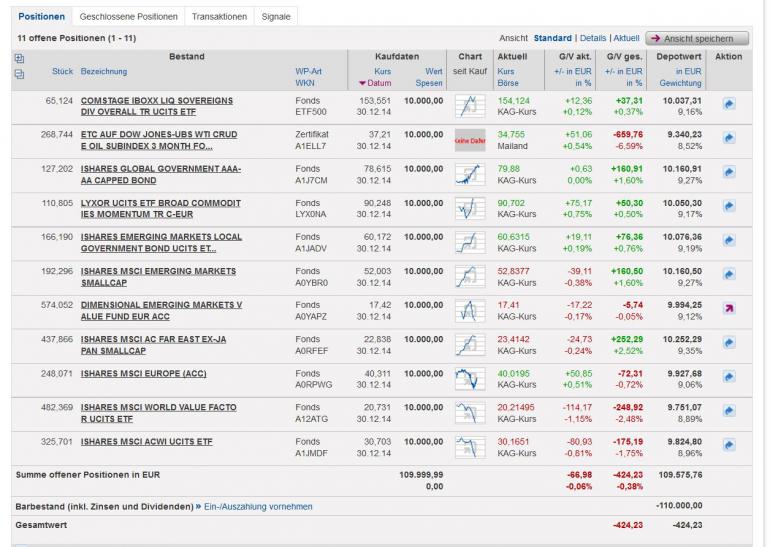
Task: Open chart thumbnail for iShares MSCI Europe
Action: click(x=469, y=379)
